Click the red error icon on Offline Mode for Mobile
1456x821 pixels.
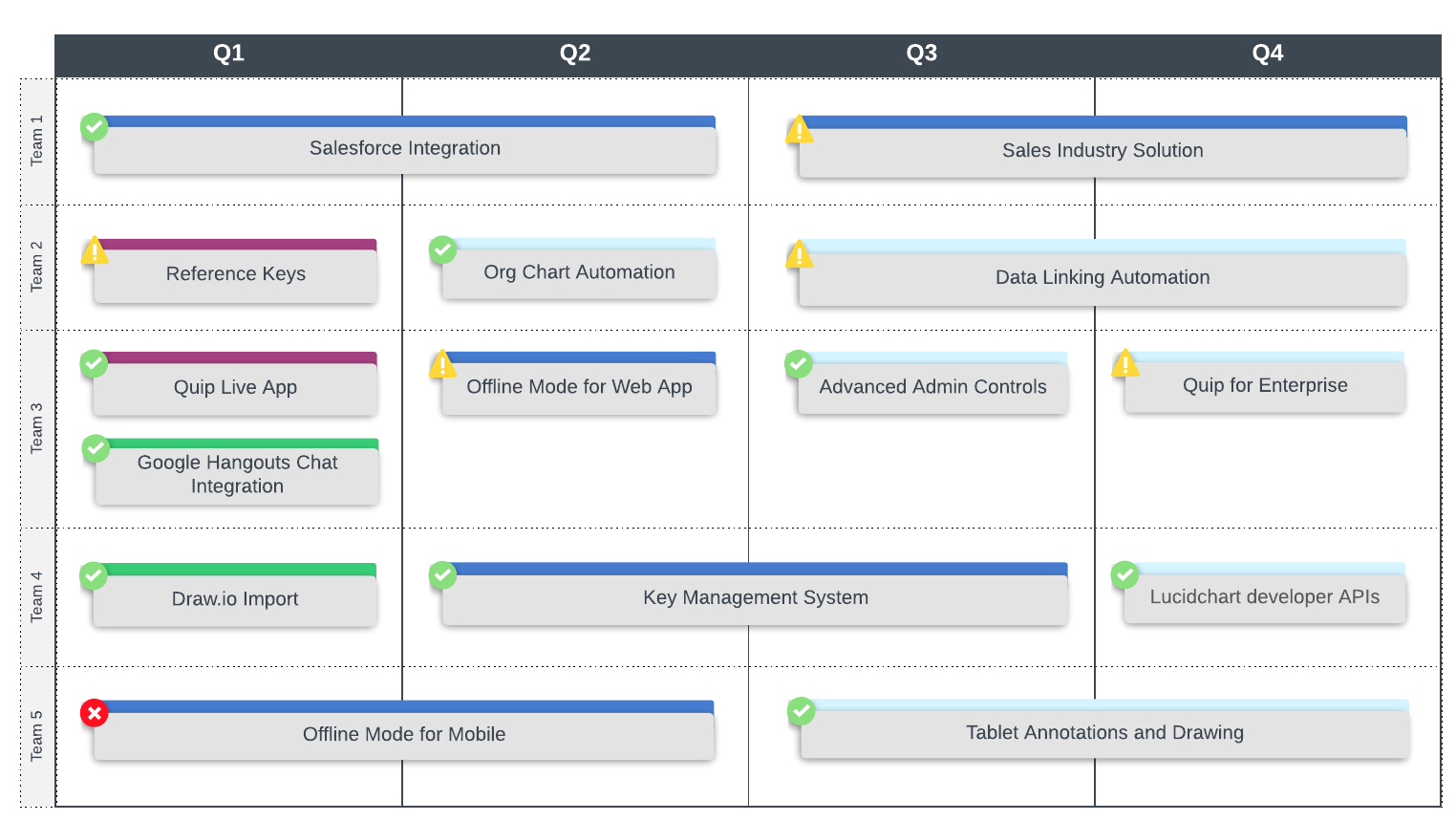coord(94,713)
